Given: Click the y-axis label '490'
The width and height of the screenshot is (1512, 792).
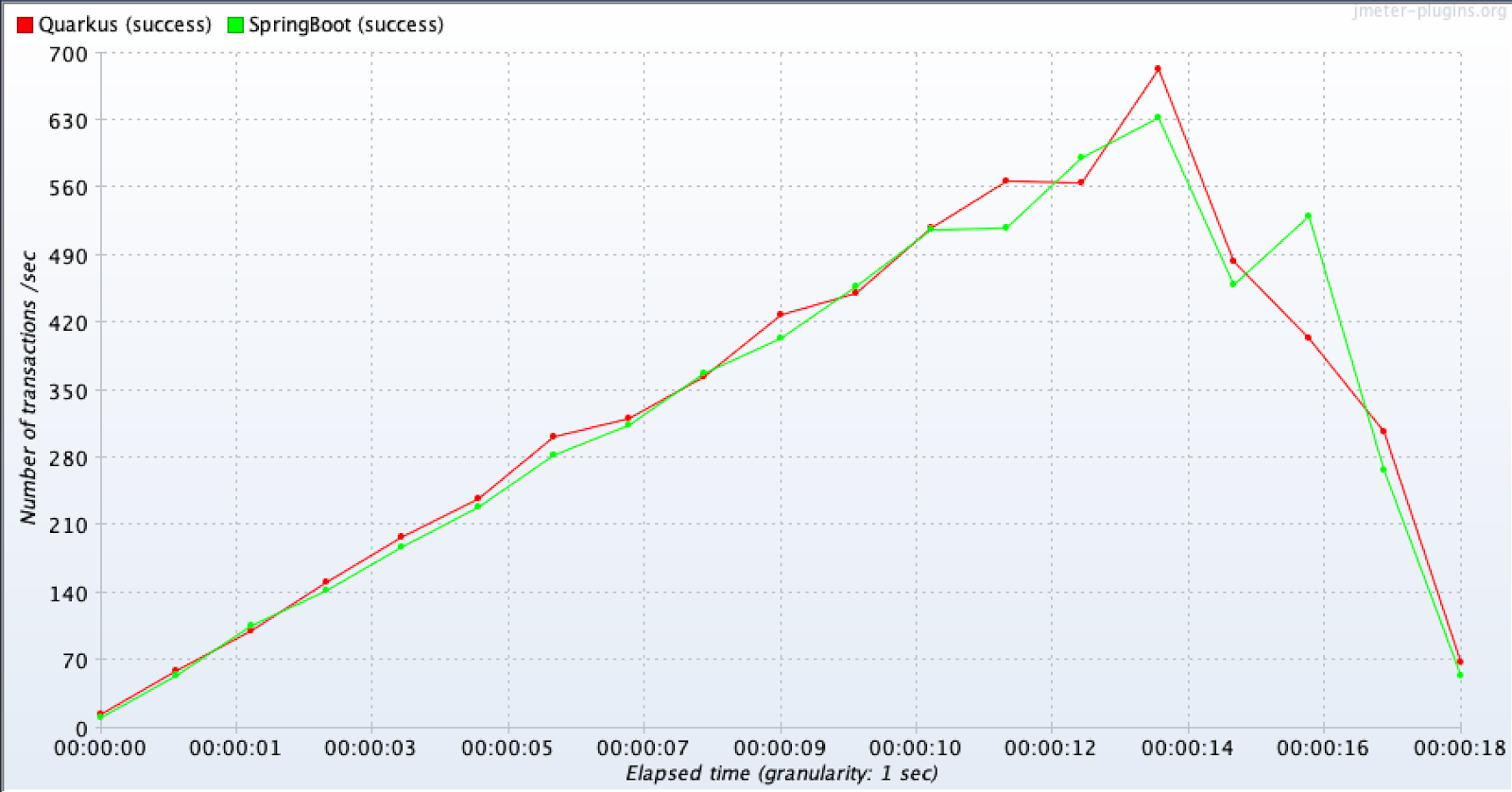Looking at the screenshot, I should point(68,256).
